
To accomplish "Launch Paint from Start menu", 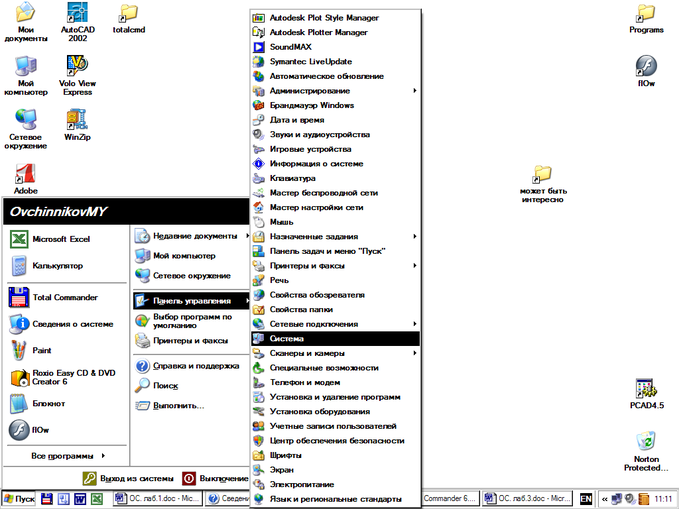I will pyautogui.click(x=67, y=350).
